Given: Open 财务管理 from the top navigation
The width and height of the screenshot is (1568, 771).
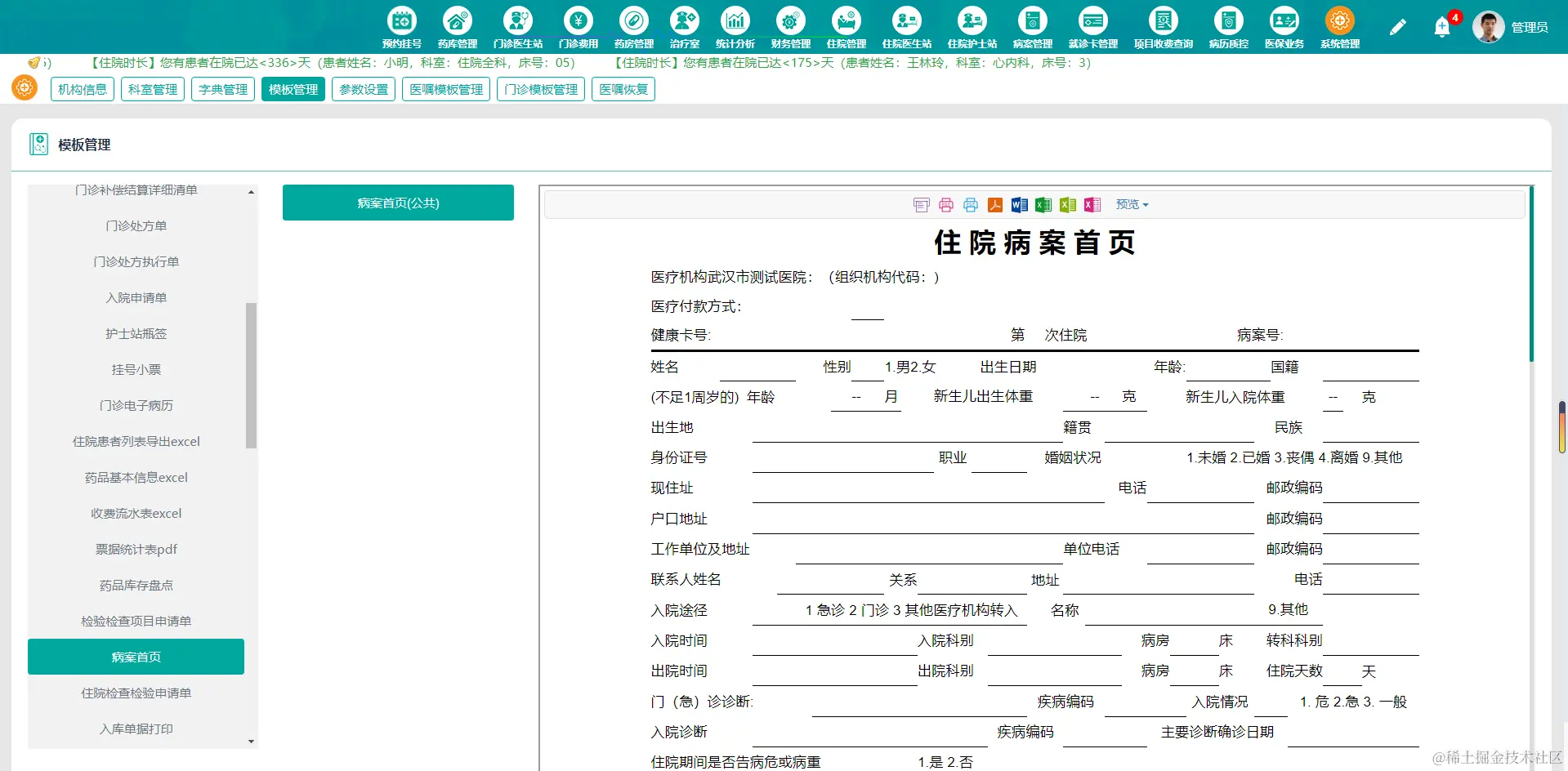Looking at the screenshot, I should pyautogui.click(x=789, y=25).
